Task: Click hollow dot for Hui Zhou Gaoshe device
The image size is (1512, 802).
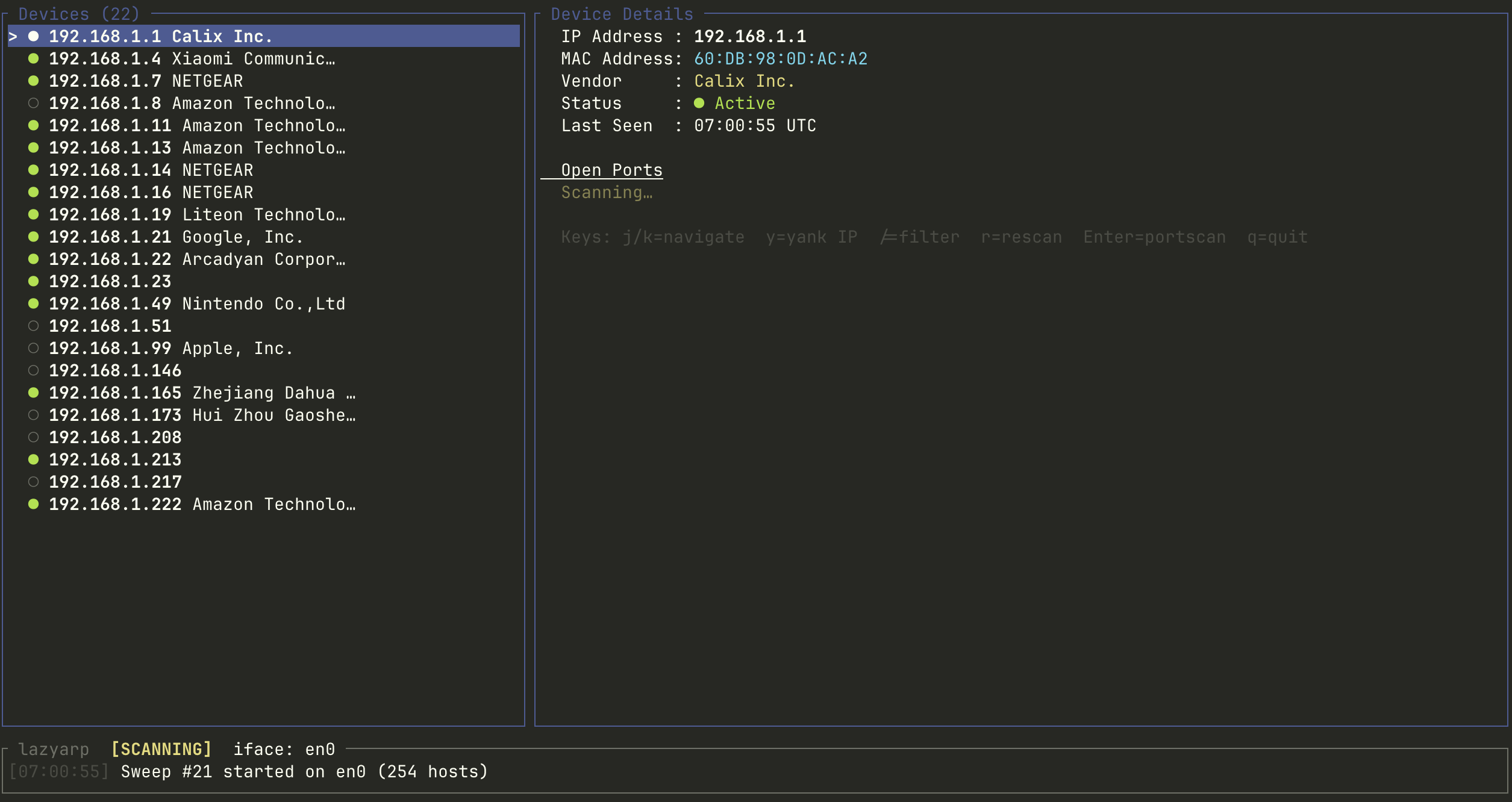Action: 34,415
